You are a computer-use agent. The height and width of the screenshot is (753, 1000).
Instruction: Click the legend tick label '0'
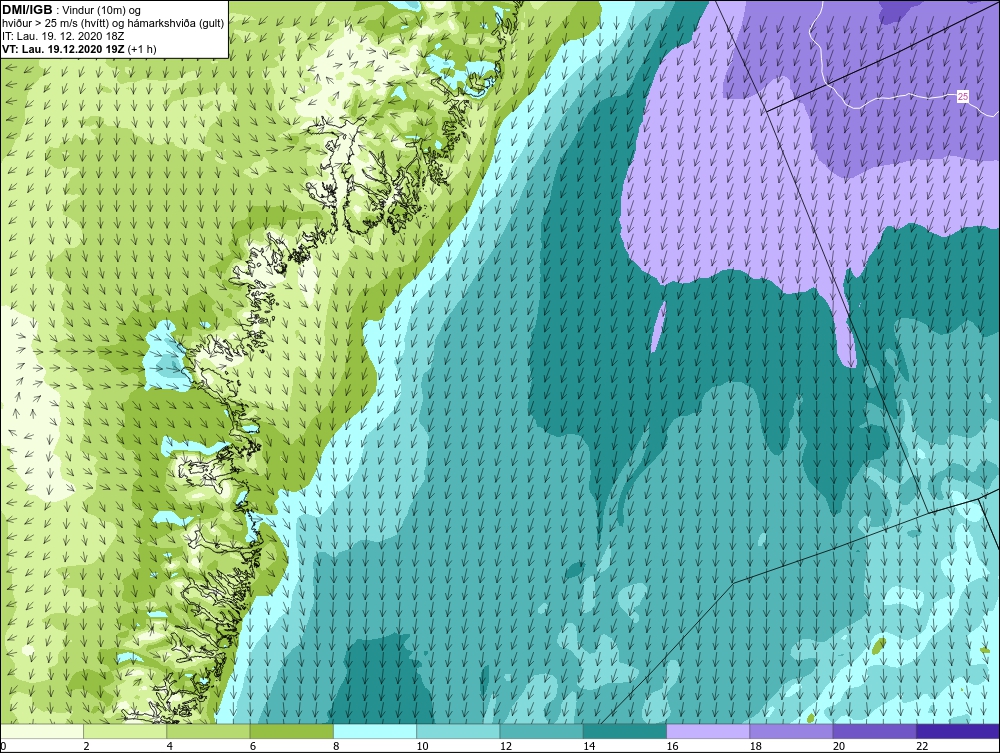(3, 747)
